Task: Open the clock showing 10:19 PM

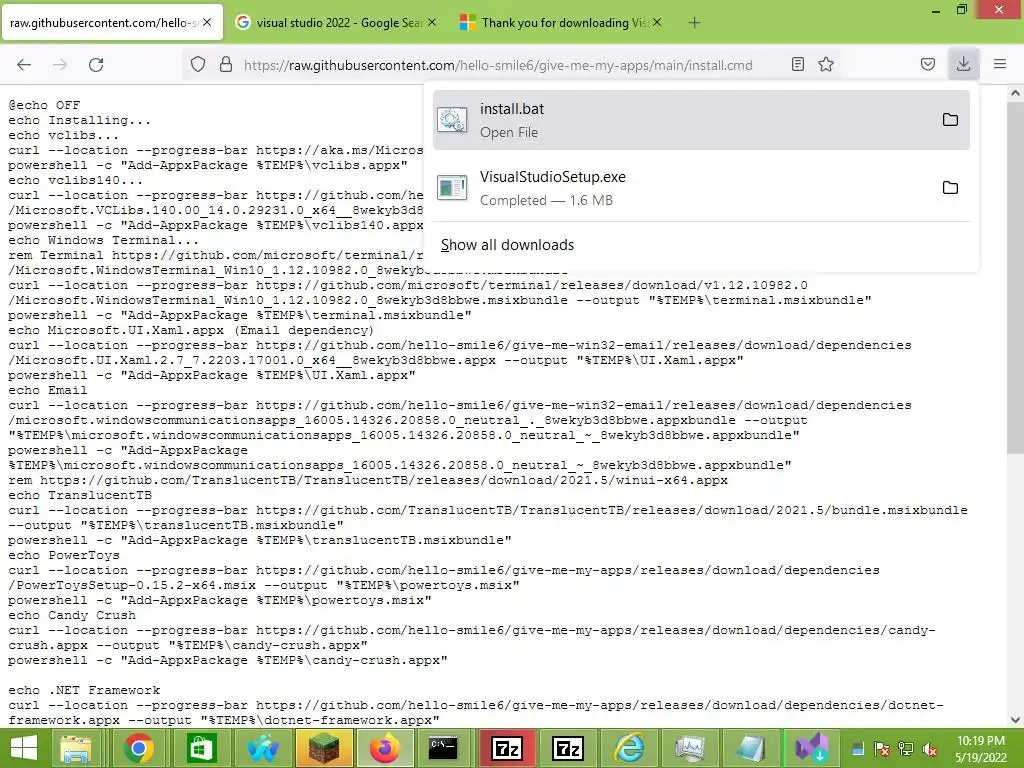Action: [981, 749]
